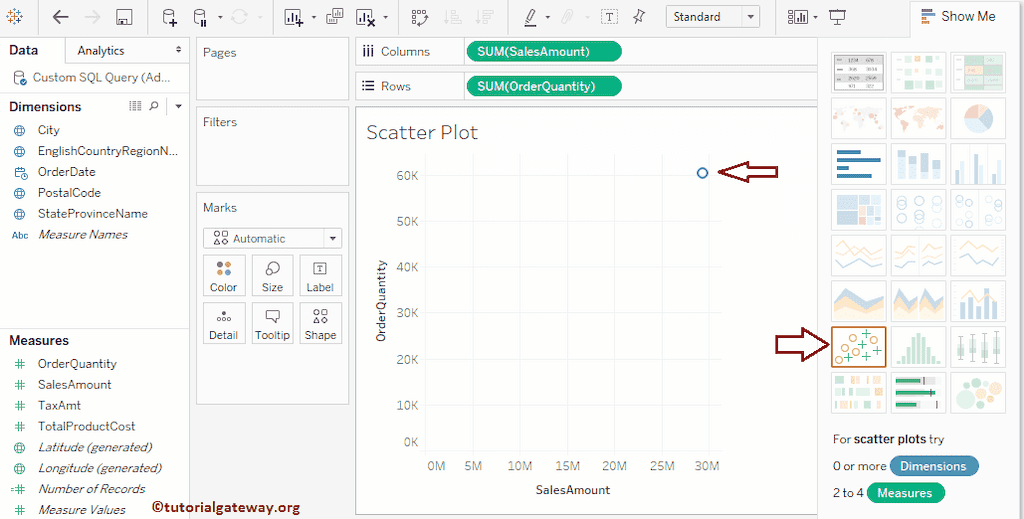Expand the show/hide cards dropdown arrow
The width and height of the screenshot is (1024, 519).
coord(815,18)
